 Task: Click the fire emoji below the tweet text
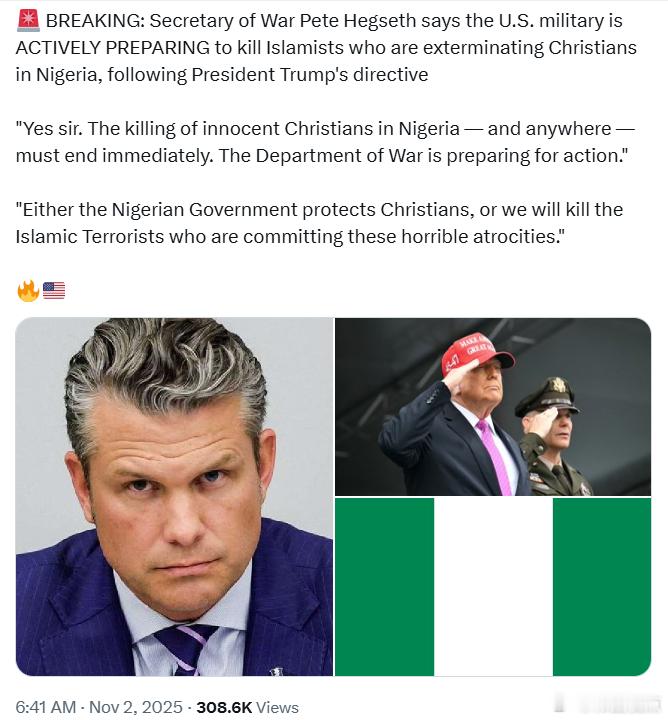coord(28,291)
